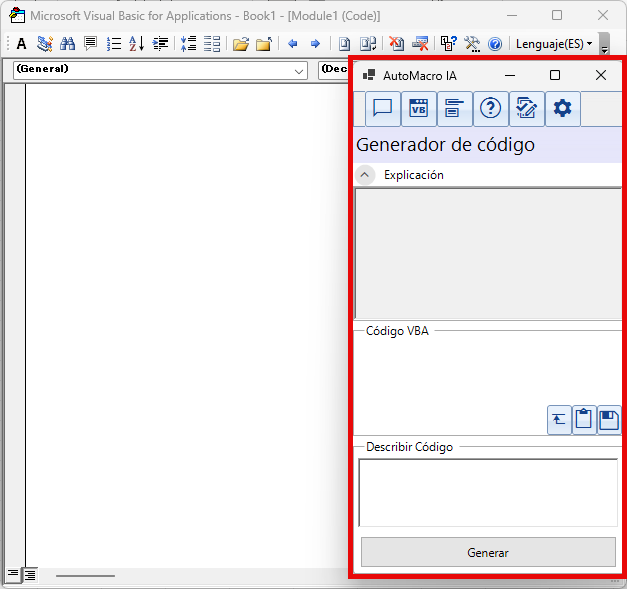This screenshot has height=589, width=627.
Task: Open the text lines explain tab
Action: (455, 109)
